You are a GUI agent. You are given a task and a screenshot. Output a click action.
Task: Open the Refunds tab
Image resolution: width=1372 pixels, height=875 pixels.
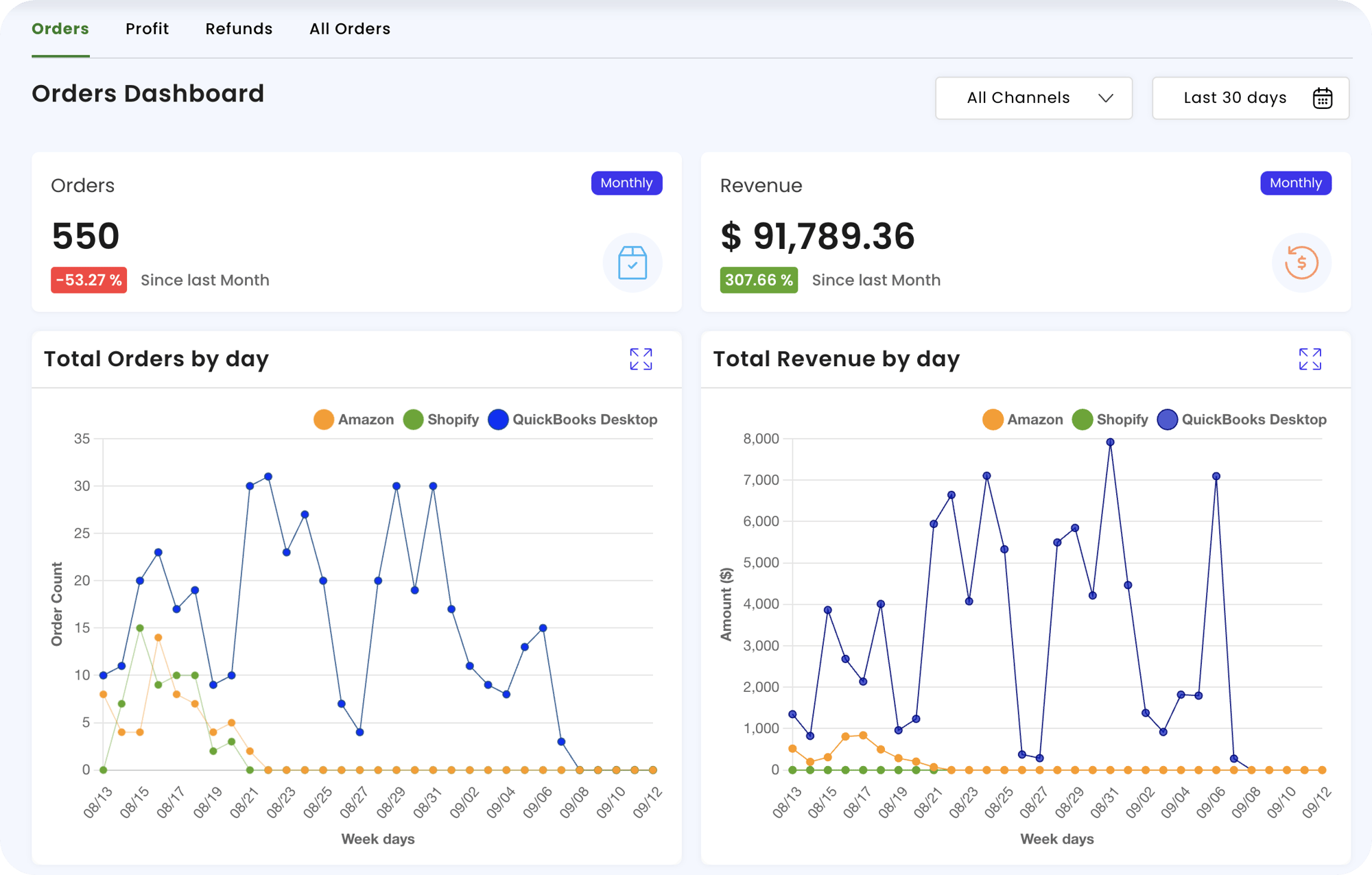(239, 29)
